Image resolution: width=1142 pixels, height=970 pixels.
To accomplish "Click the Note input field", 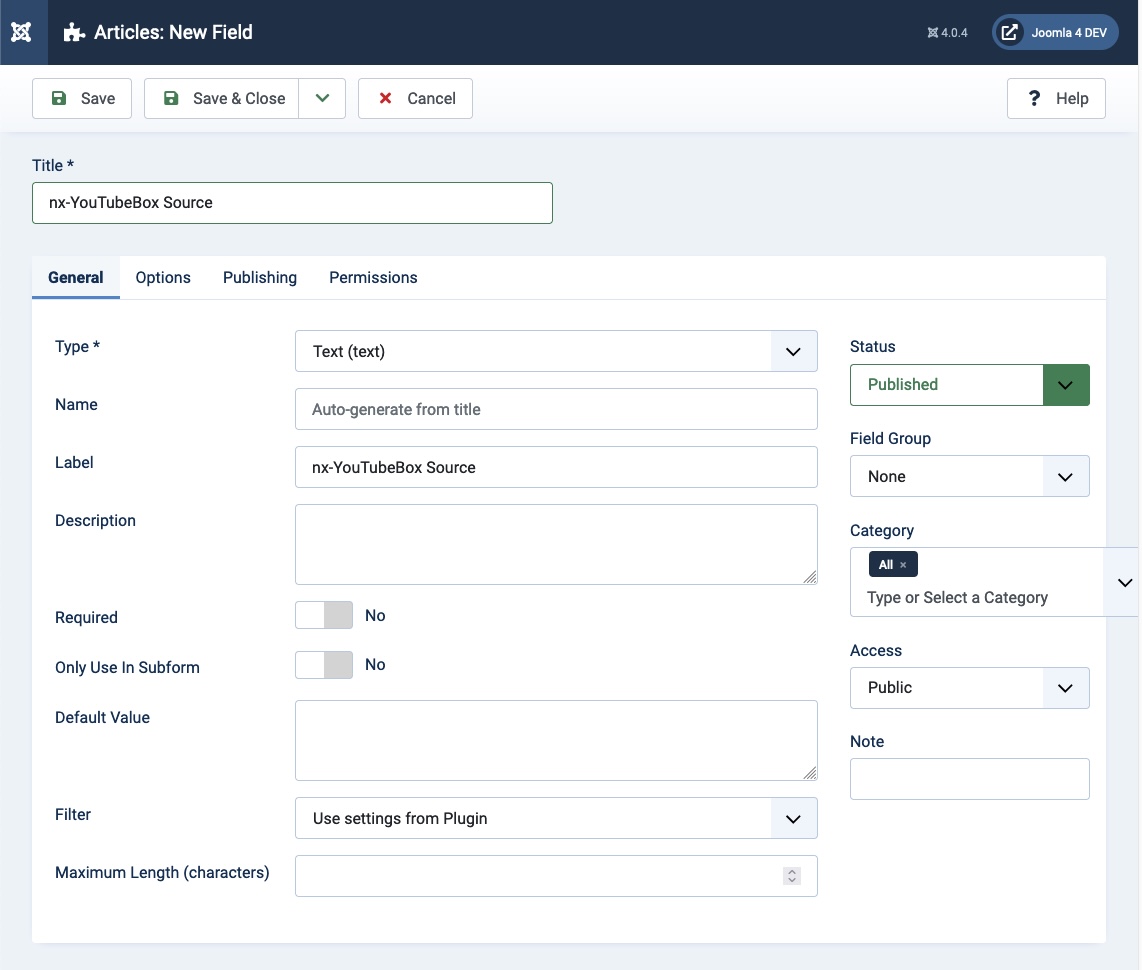I will click(969, 779).
